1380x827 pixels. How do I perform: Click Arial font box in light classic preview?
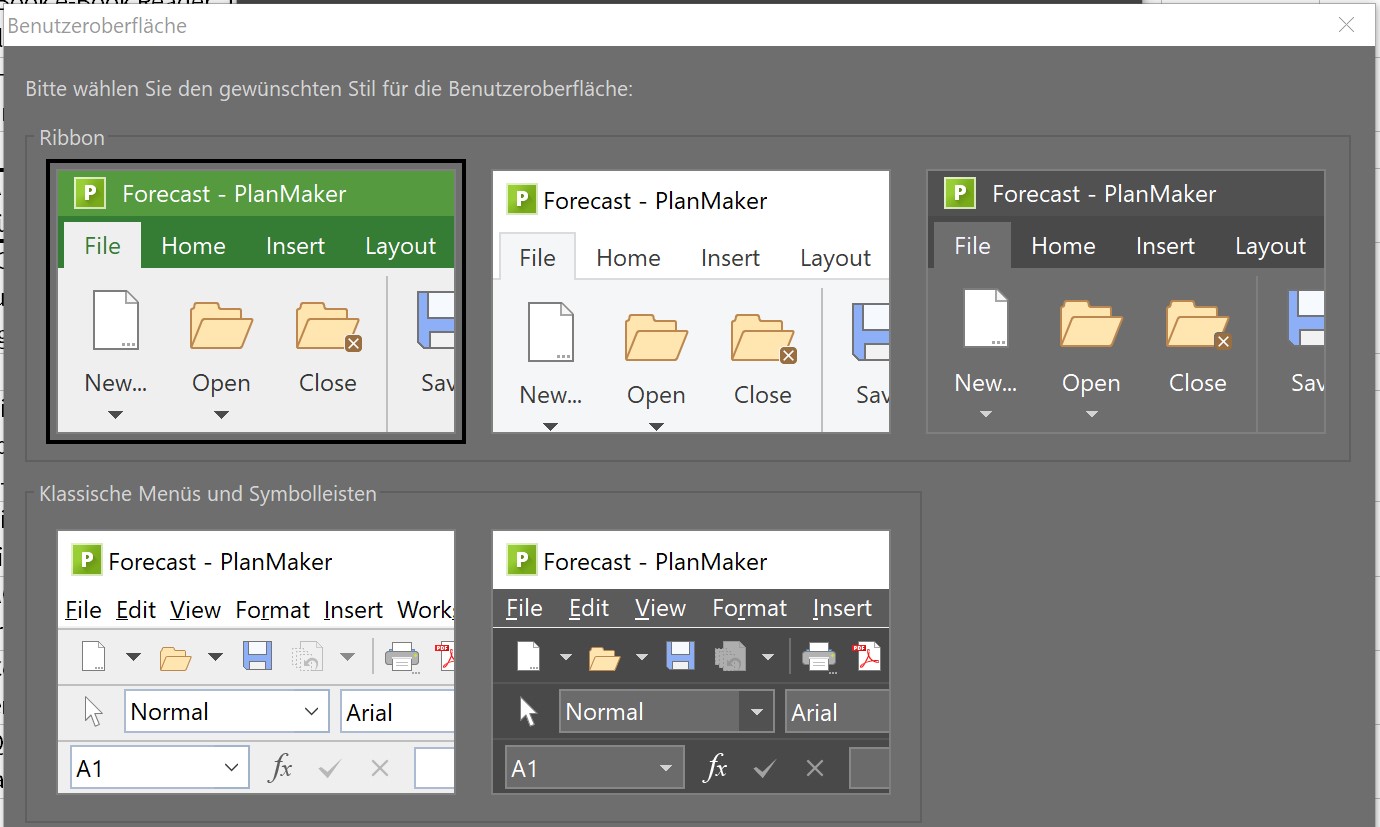pos(398,712)
